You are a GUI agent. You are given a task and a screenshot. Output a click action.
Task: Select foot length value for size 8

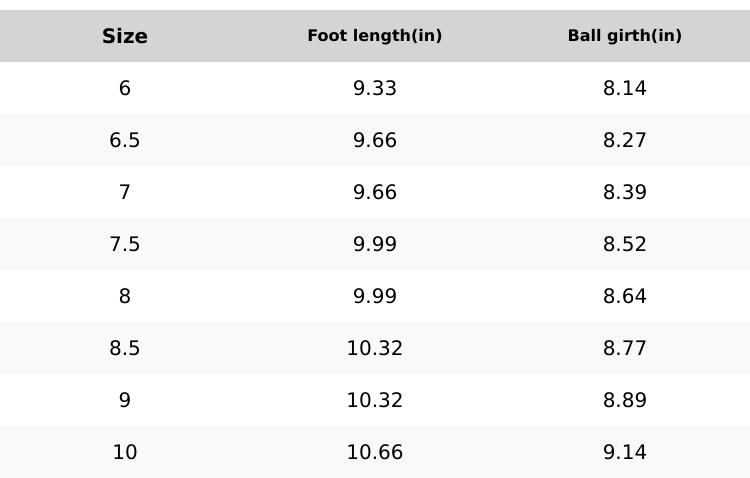[375, 297]
